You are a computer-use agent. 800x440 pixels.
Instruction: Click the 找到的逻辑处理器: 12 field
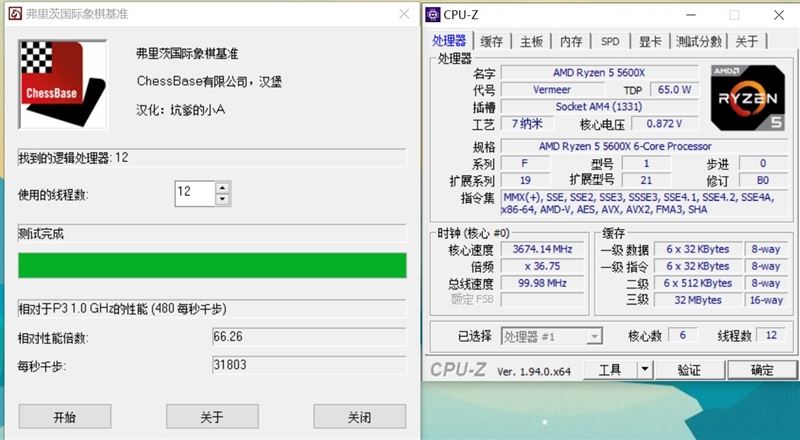212,158
